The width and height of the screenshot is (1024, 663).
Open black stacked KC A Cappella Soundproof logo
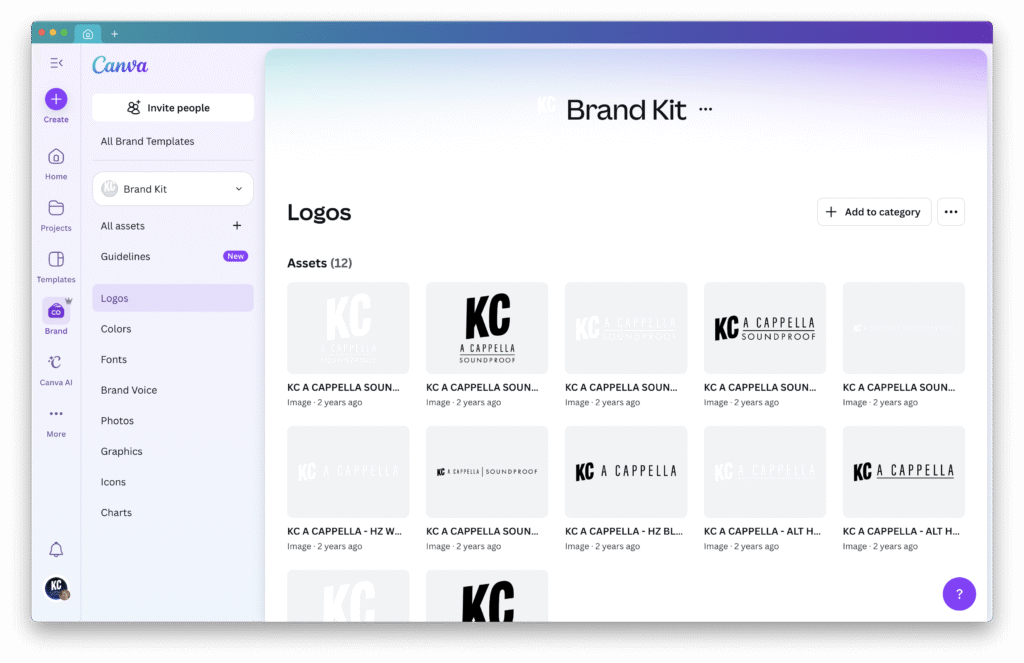[x=487, y=328]
